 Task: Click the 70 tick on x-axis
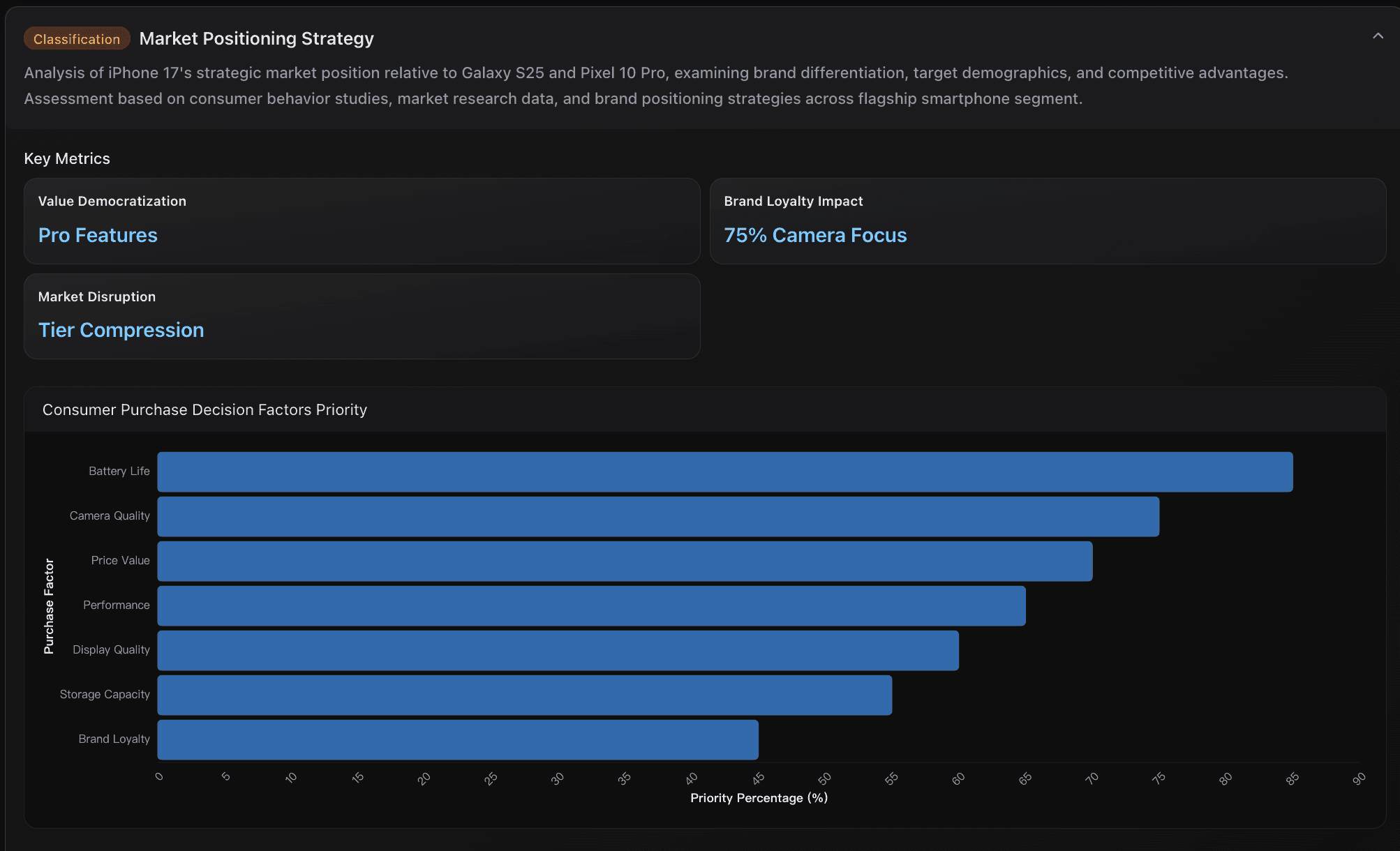(1092, 778)
